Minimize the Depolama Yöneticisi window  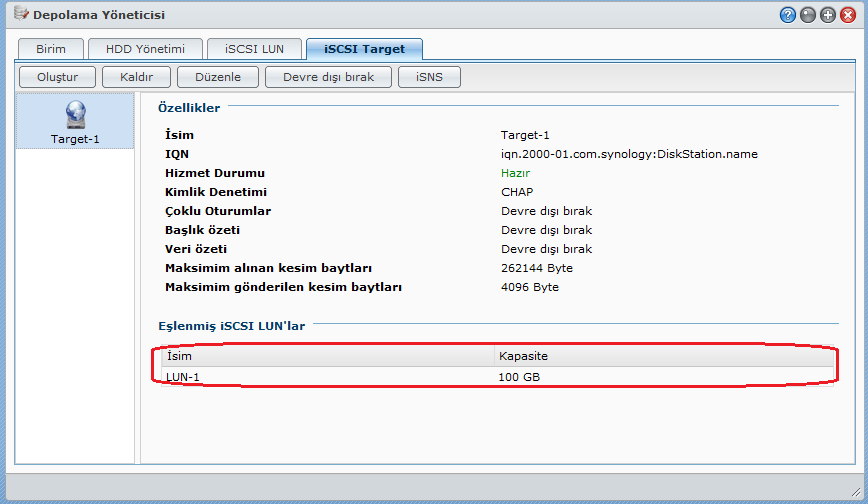808,15
